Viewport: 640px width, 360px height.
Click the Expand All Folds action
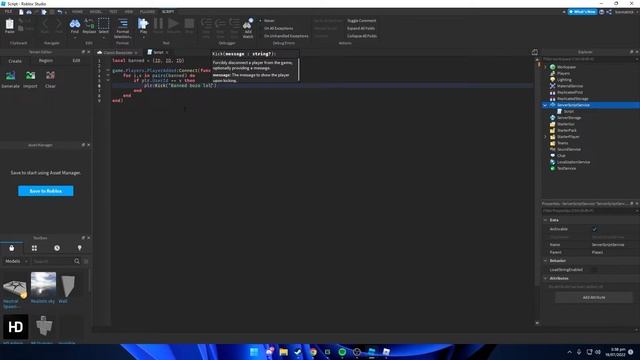[361, 28]
